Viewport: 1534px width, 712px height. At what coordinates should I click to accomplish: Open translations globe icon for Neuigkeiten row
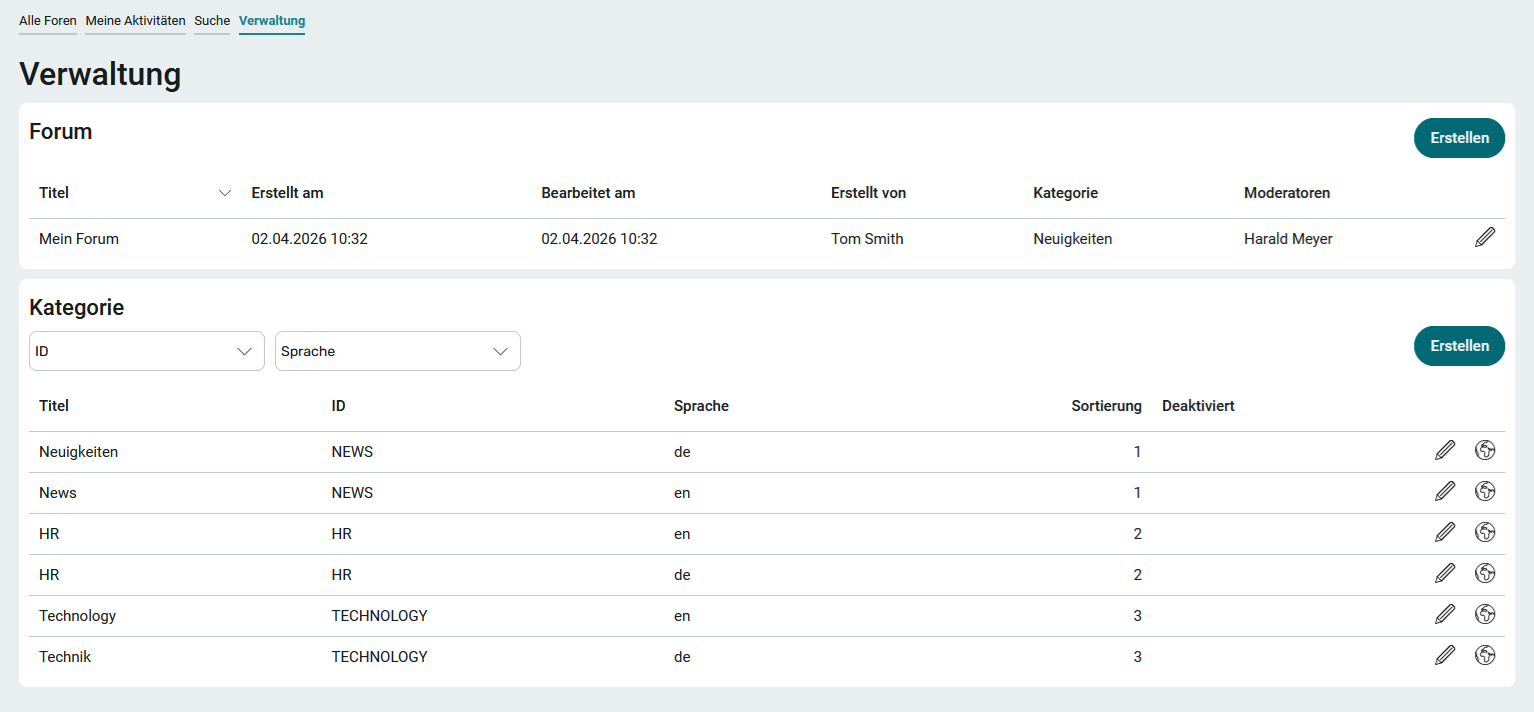tap(1485, 451)
